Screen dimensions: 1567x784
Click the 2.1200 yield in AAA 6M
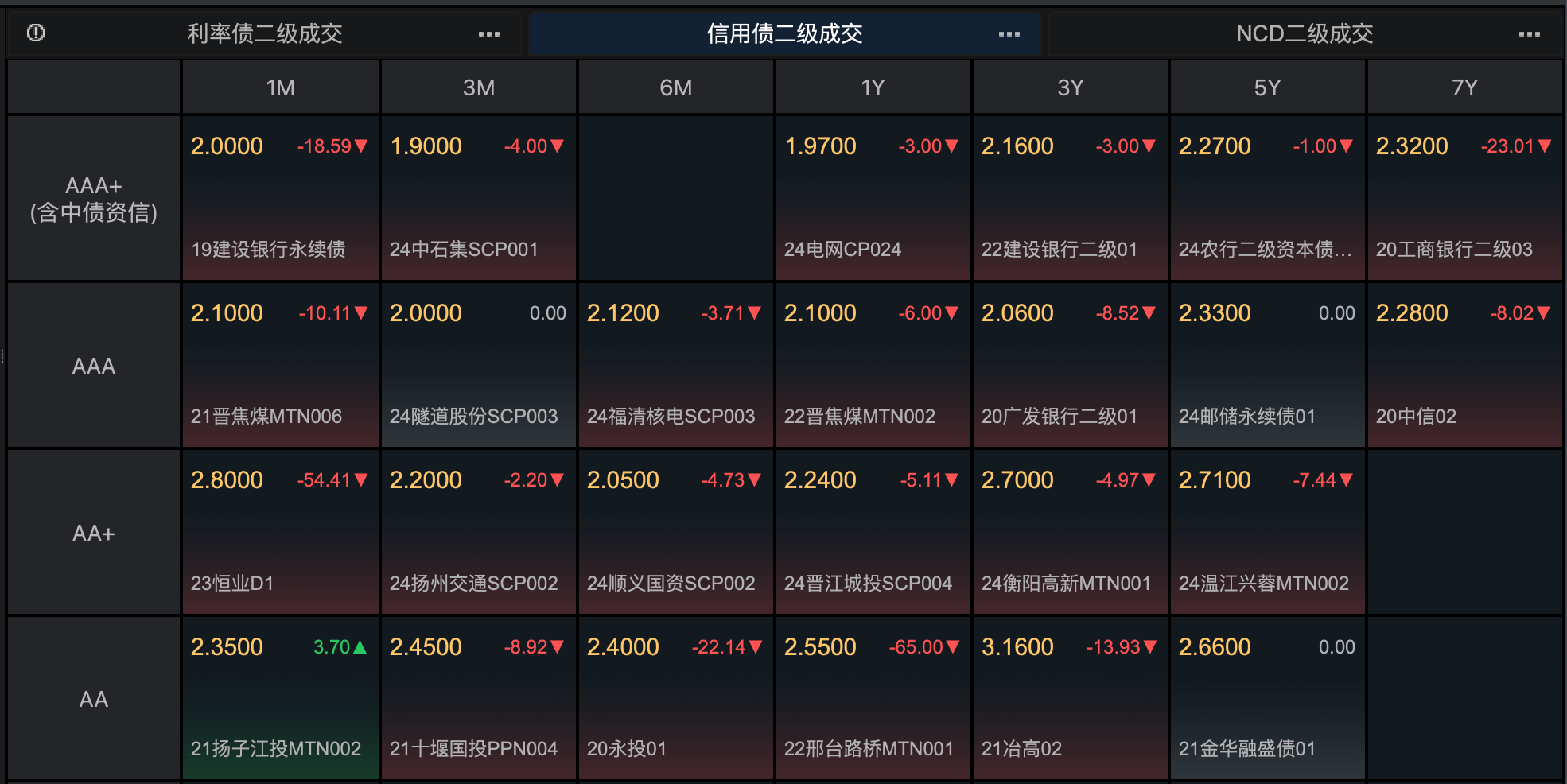pyautogui.click(x=623, y=313)
